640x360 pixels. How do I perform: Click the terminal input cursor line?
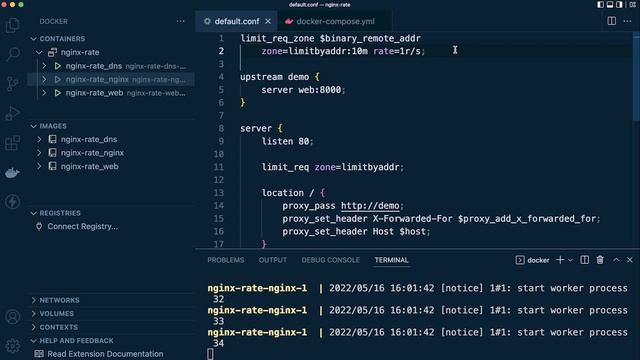(x=210, y=354)
